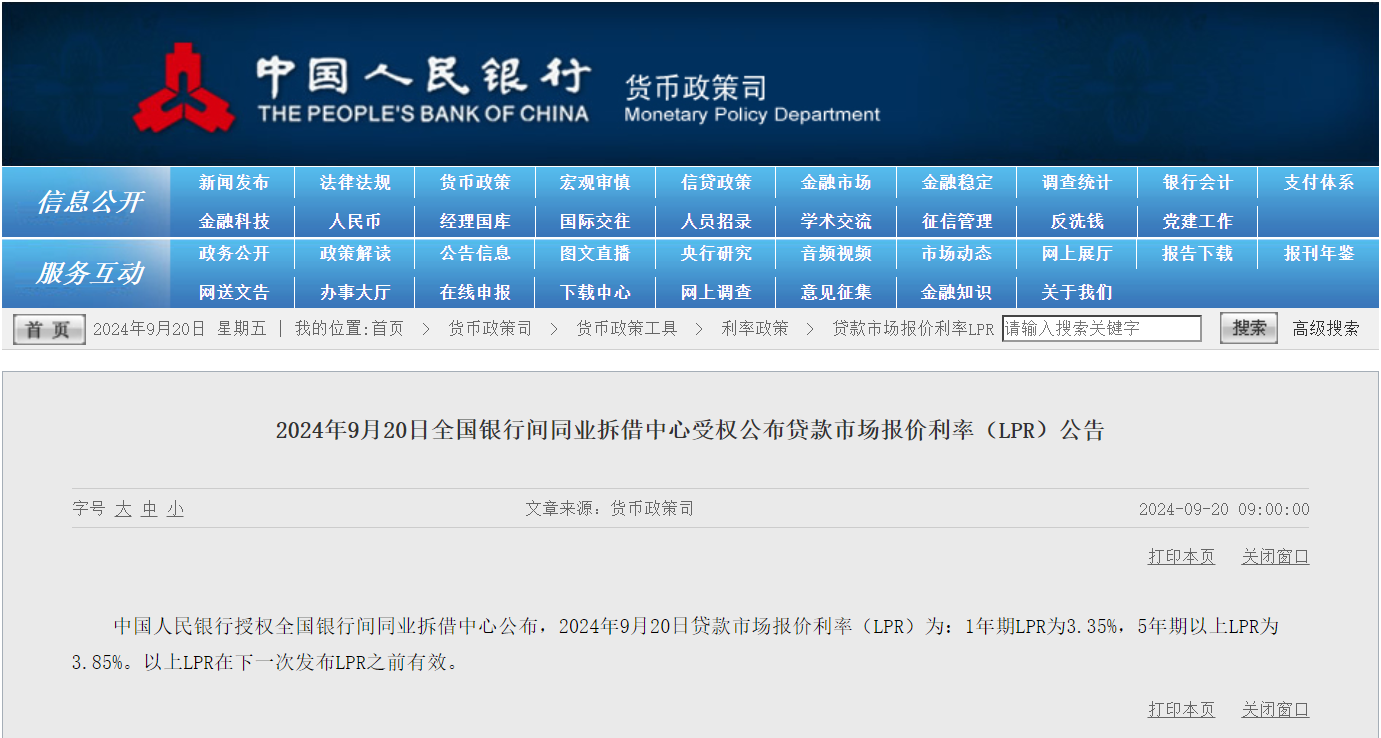Screen dimensions: 1381x738
Task: Select 中 medium font size
Action: pos(148,509)
